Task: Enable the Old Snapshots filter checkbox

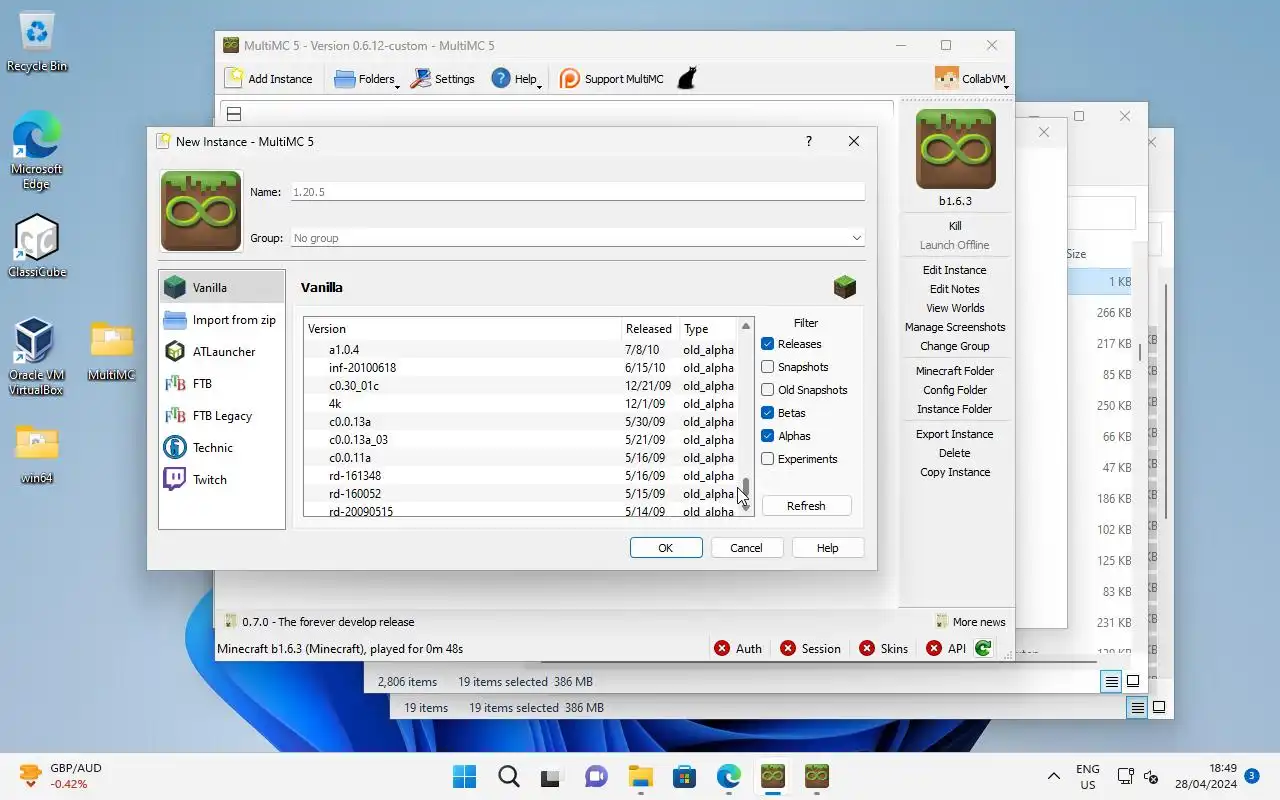Action: point(768,390)
